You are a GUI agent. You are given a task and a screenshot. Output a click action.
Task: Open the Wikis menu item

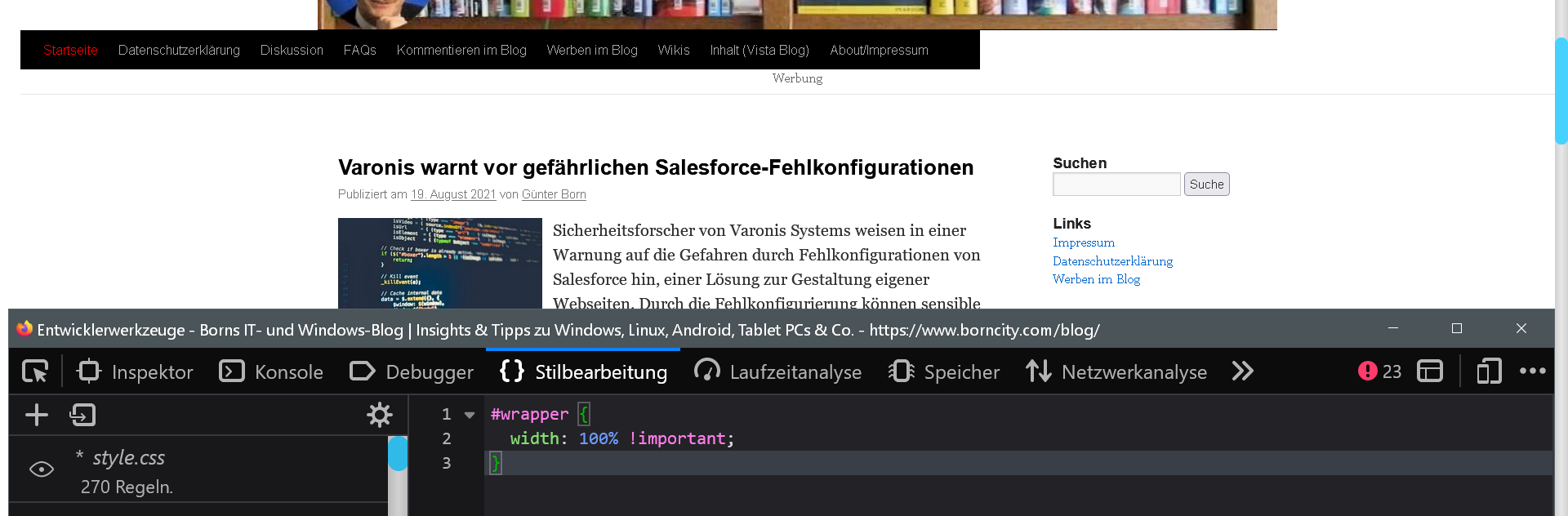[x=674, y=51]
